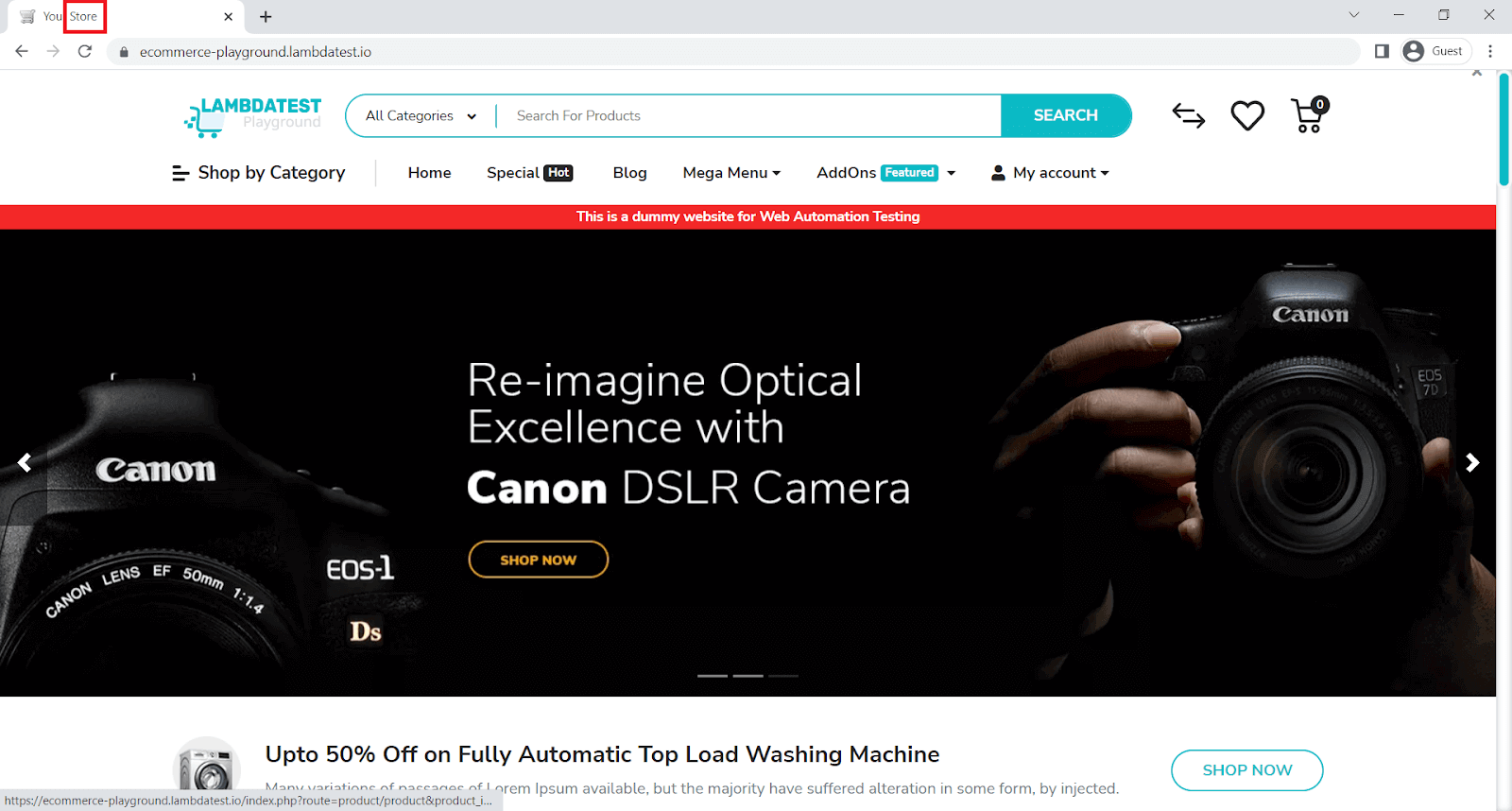The image size is (1512, 811).
Task: Click the Search For Products field
Action: click(x=747, y=116)
